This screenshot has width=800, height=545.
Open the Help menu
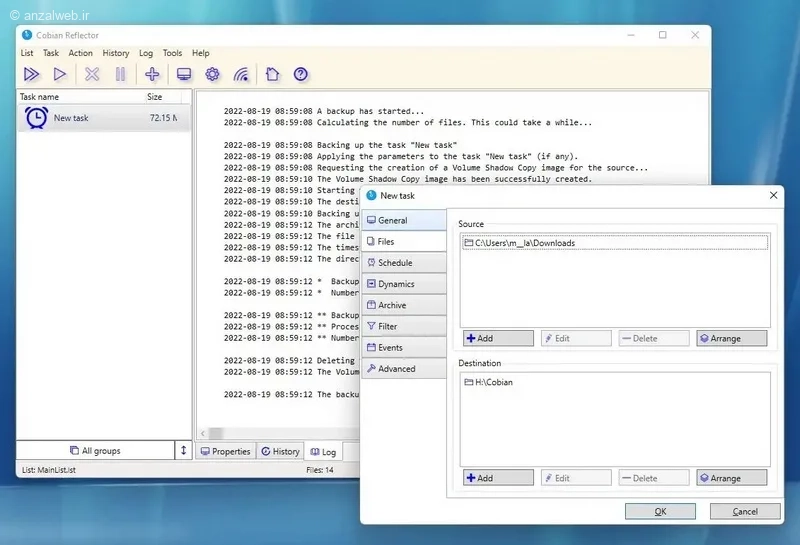(201, 53)
